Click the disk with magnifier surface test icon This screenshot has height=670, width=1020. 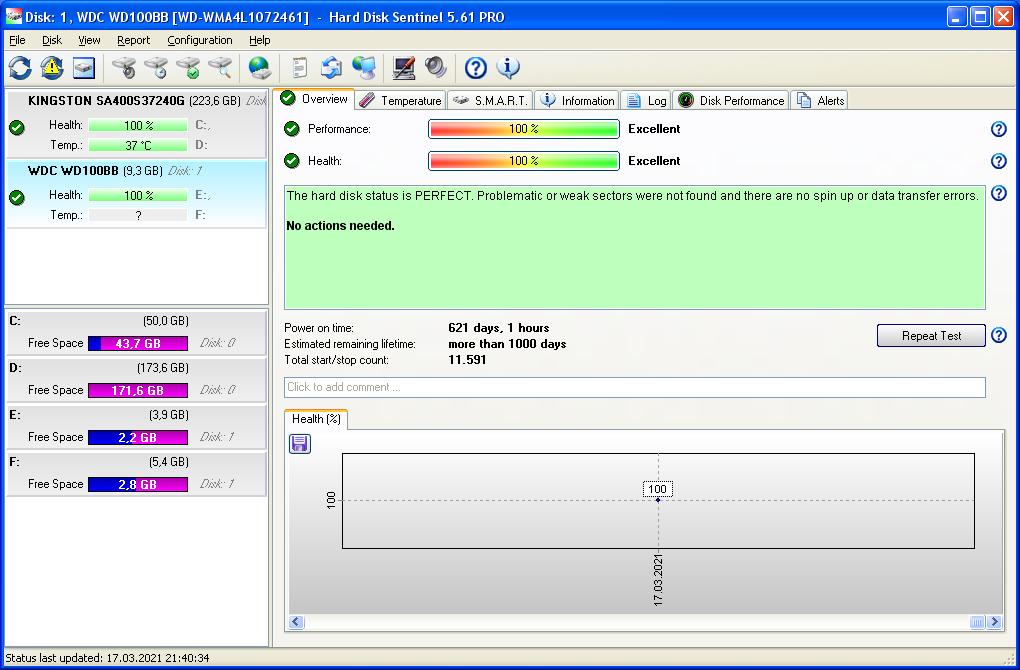(221, 68)
